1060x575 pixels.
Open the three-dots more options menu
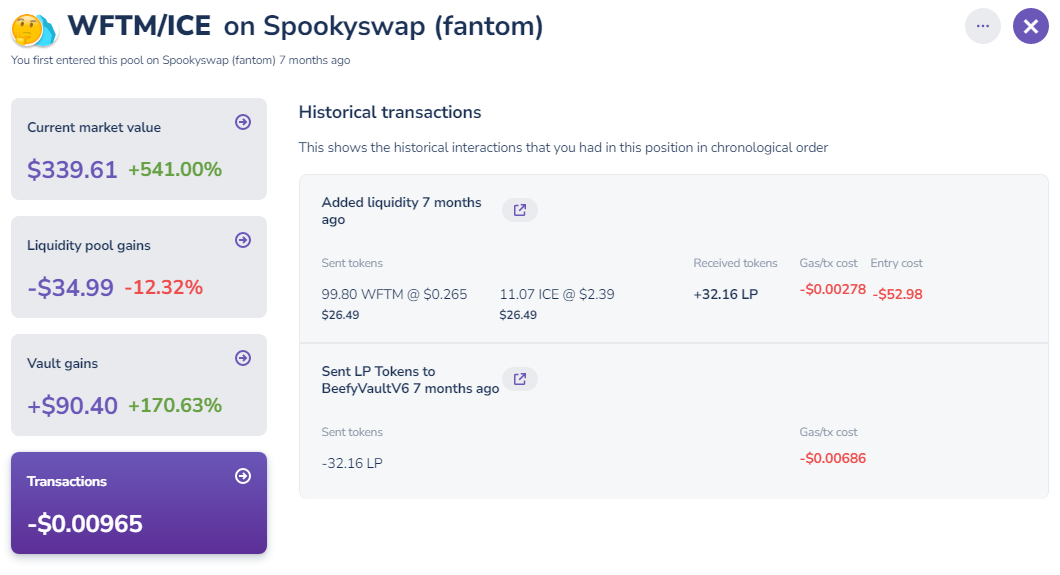click(982, 26)
